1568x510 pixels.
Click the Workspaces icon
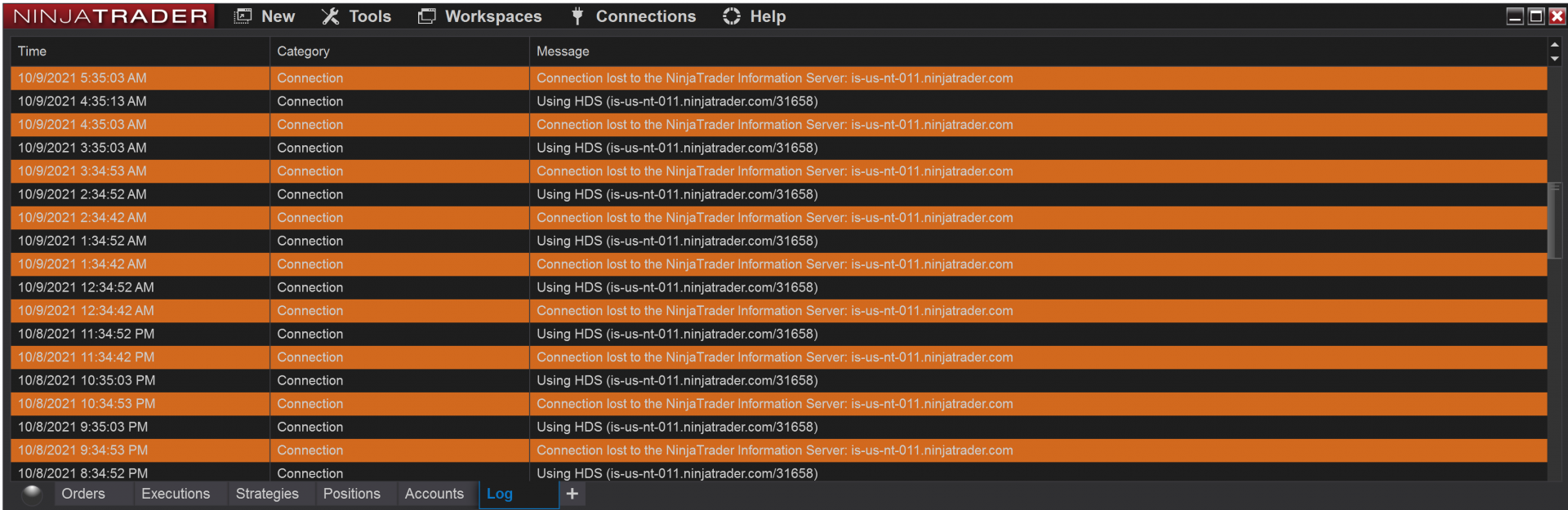pyautogui.click(x=426, y=16)
